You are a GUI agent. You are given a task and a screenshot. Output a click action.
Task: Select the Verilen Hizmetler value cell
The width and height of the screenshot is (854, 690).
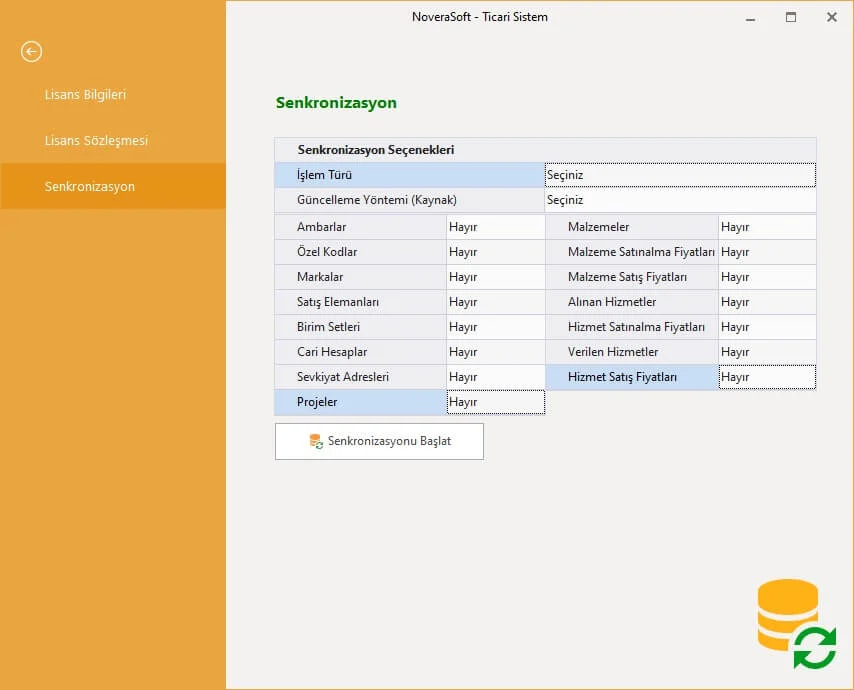pyautogui.click(x=766, y=352)
